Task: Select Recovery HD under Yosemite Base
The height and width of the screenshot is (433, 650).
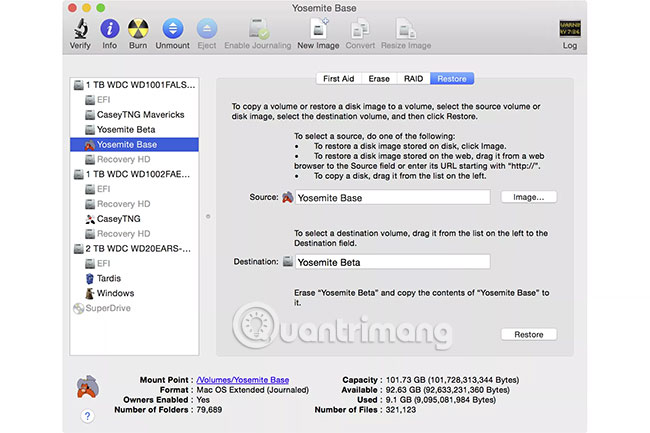Action: tap(134, 160)
